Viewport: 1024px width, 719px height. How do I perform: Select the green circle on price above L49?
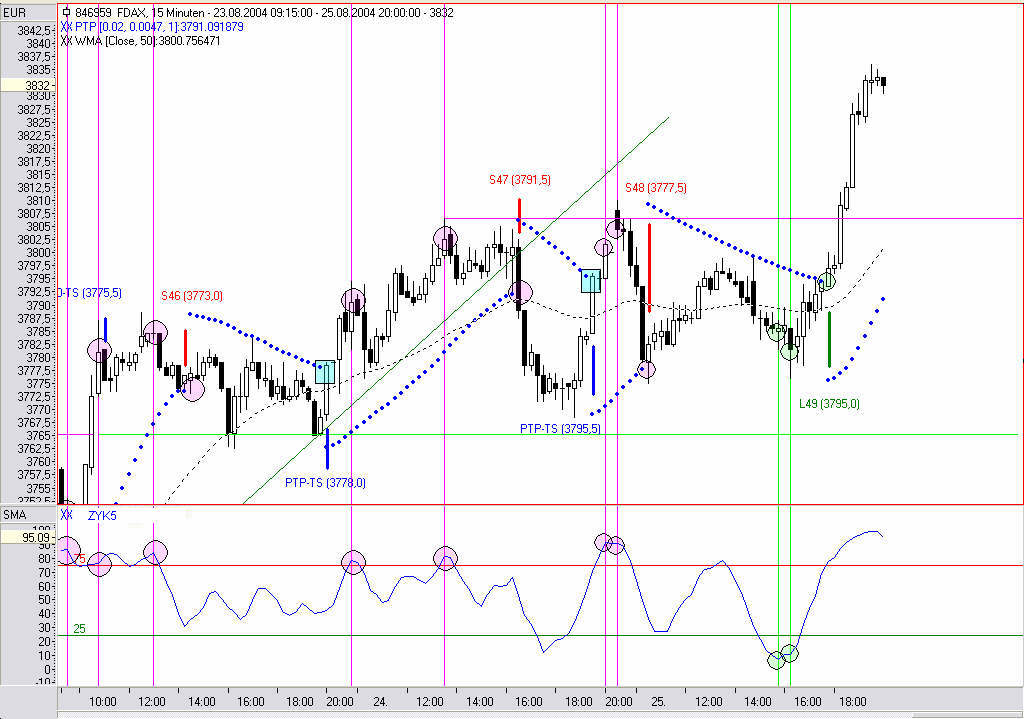pyautogui.click(x=826, y=281)
